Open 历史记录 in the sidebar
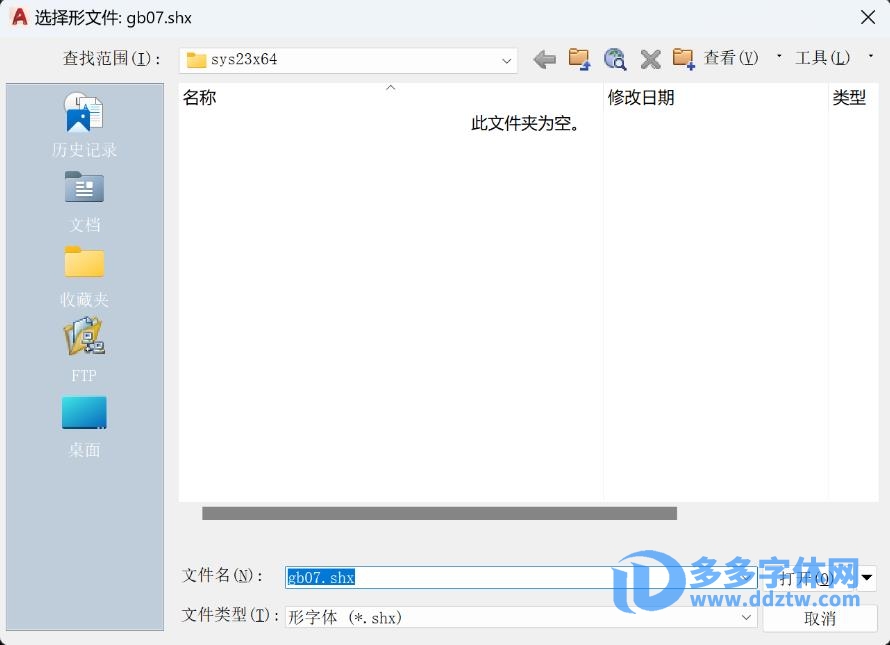 [85, 125]
